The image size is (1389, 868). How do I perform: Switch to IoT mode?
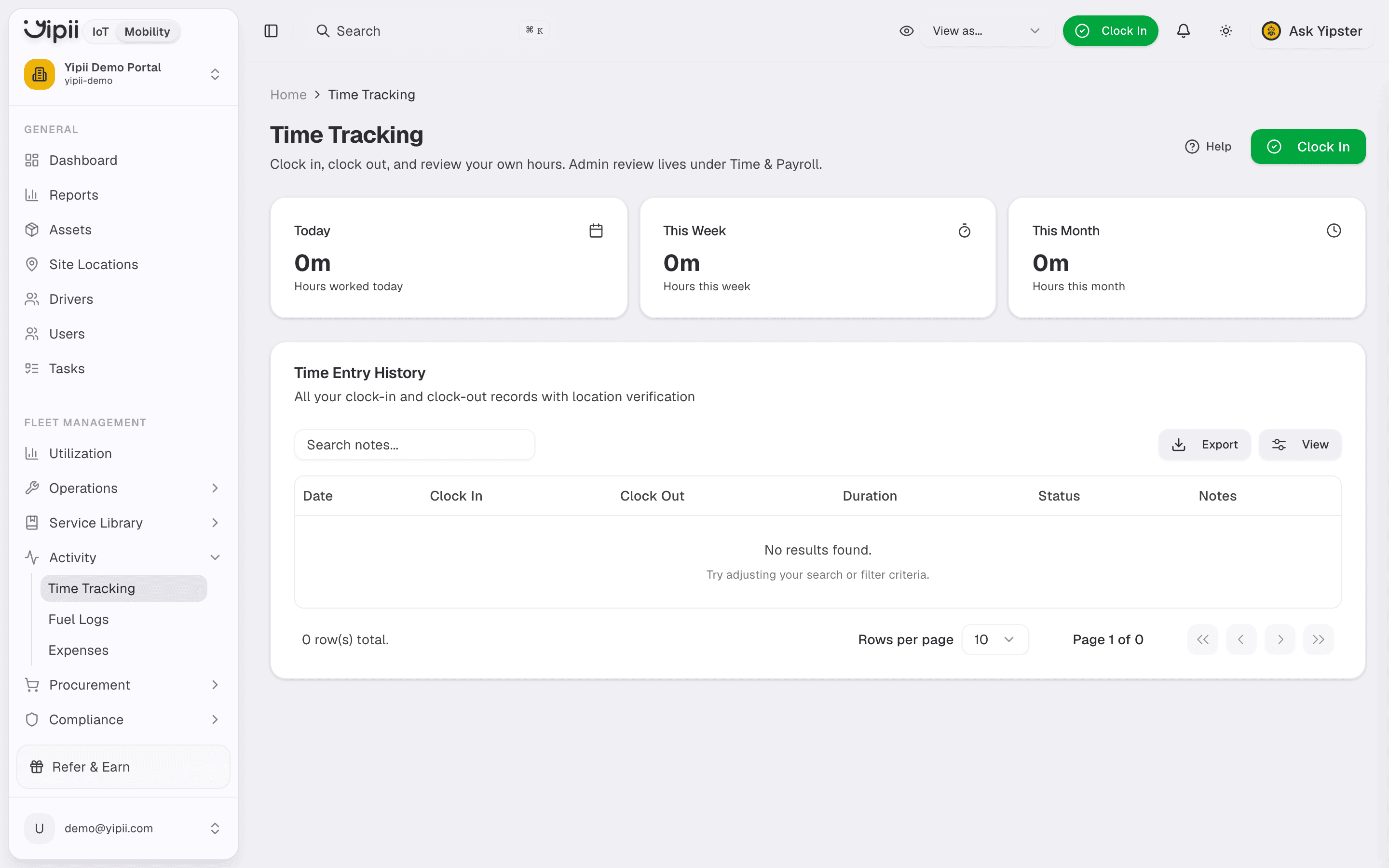pyautogui.click(x=100, y=31)
